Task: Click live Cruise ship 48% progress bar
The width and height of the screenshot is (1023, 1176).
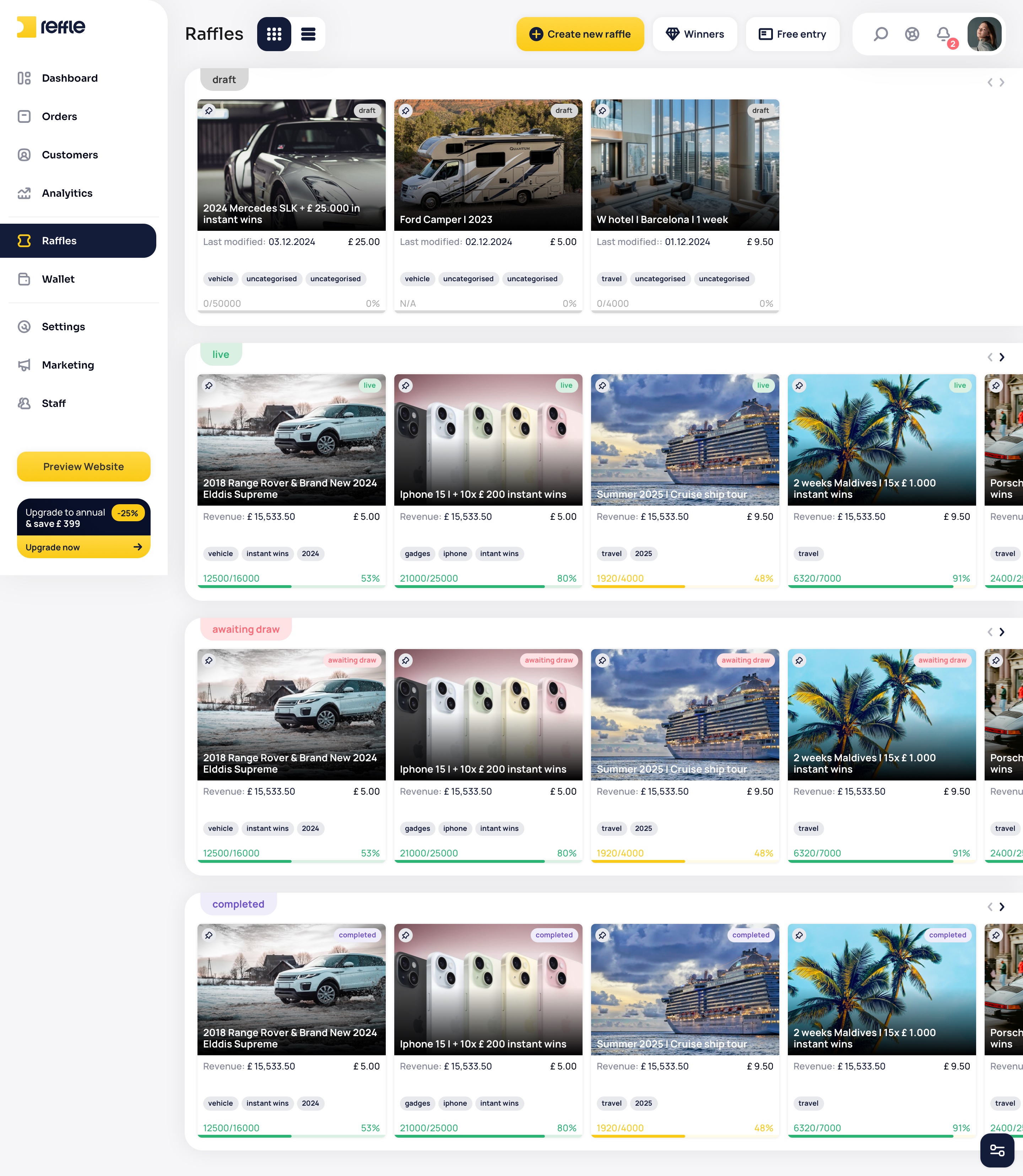Action: [x=685, y=587]
